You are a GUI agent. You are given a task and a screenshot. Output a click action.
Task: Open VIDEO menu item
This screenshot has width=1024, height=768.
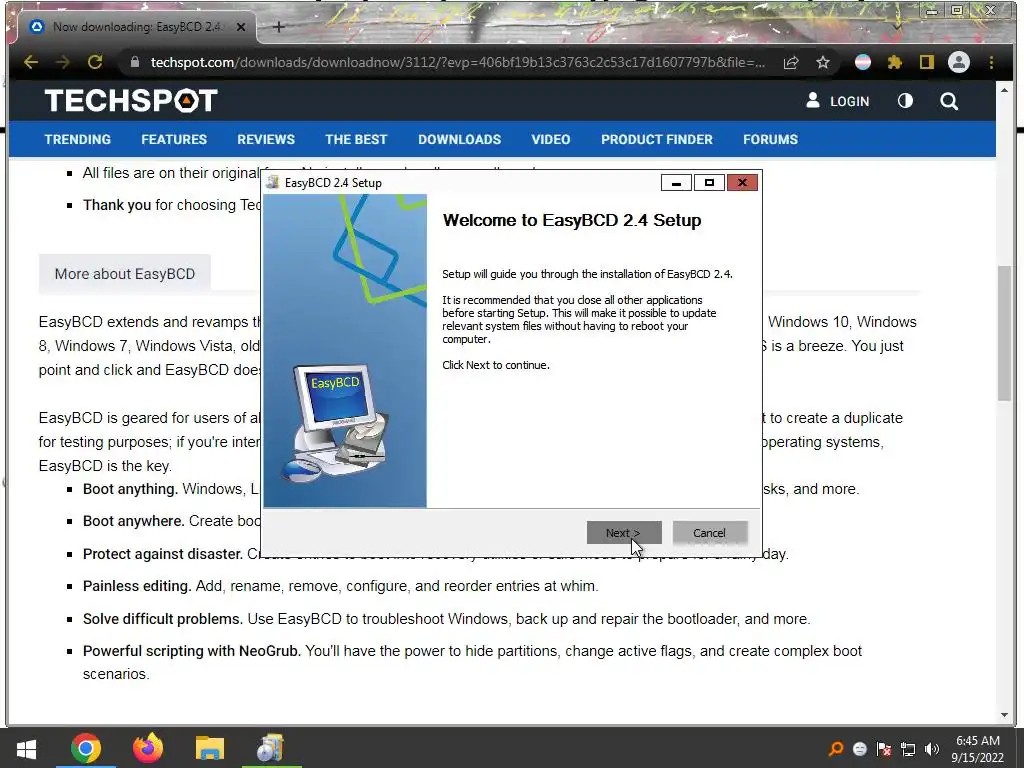click(x=551, y=139)
